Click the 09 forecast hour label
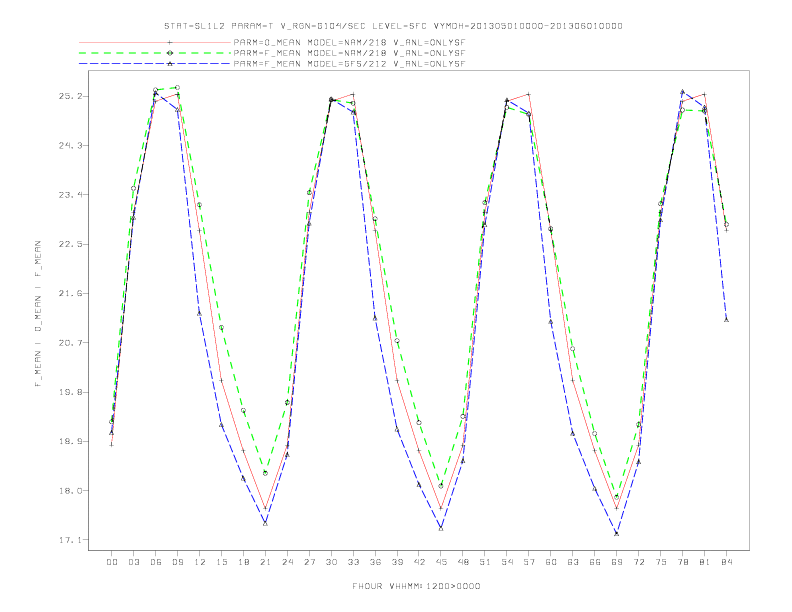 pos(178,562)
